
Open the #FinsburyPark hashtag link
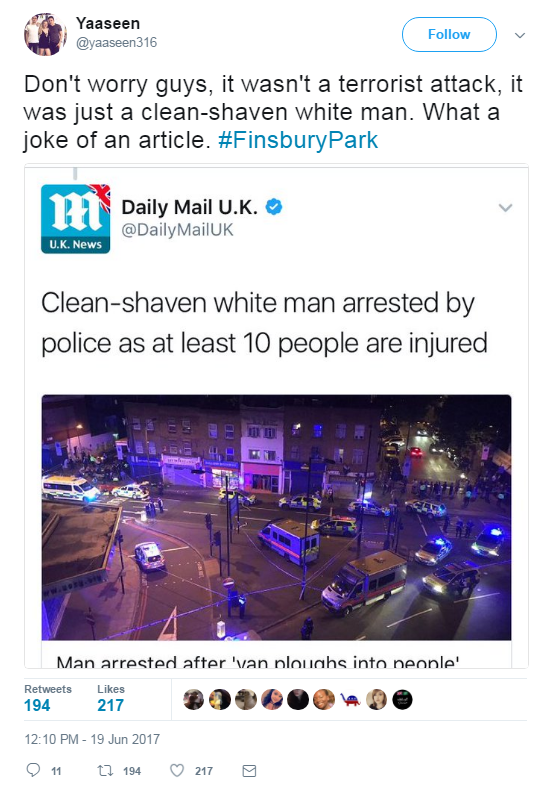click(x=298, y=140)
